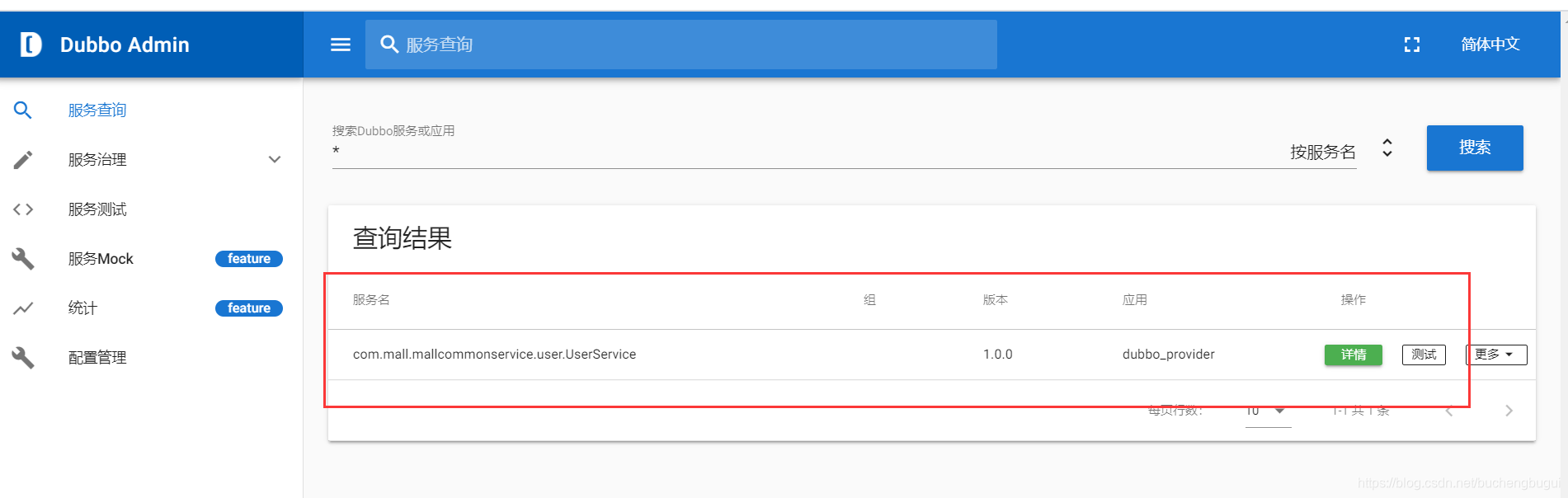Viewport: 1568px width, 498px height.
Task: Click version value 1.0.0
Action: (998, 355)
